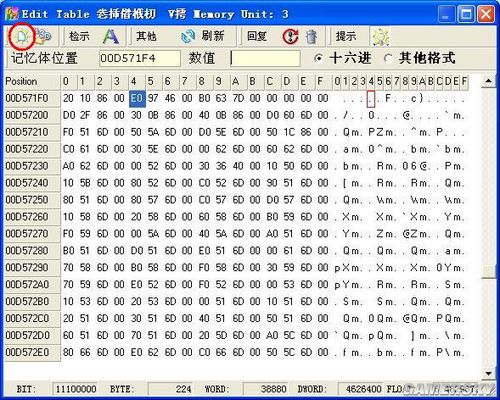Click byte 2F in row 00D57200

coord(85,115)
